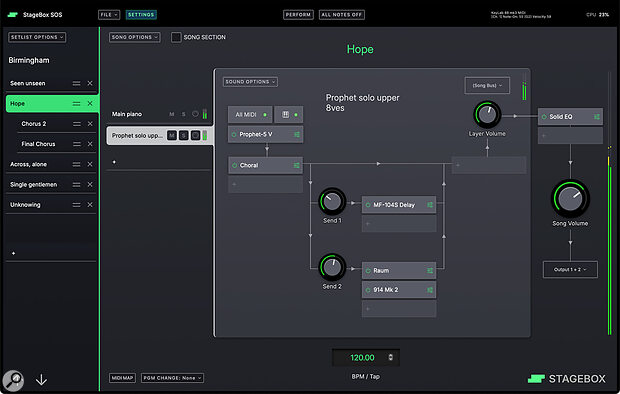620x394 pixels.
Task: Open 914 Mk 2 plugin editor icon
Action: click(430, 290)
